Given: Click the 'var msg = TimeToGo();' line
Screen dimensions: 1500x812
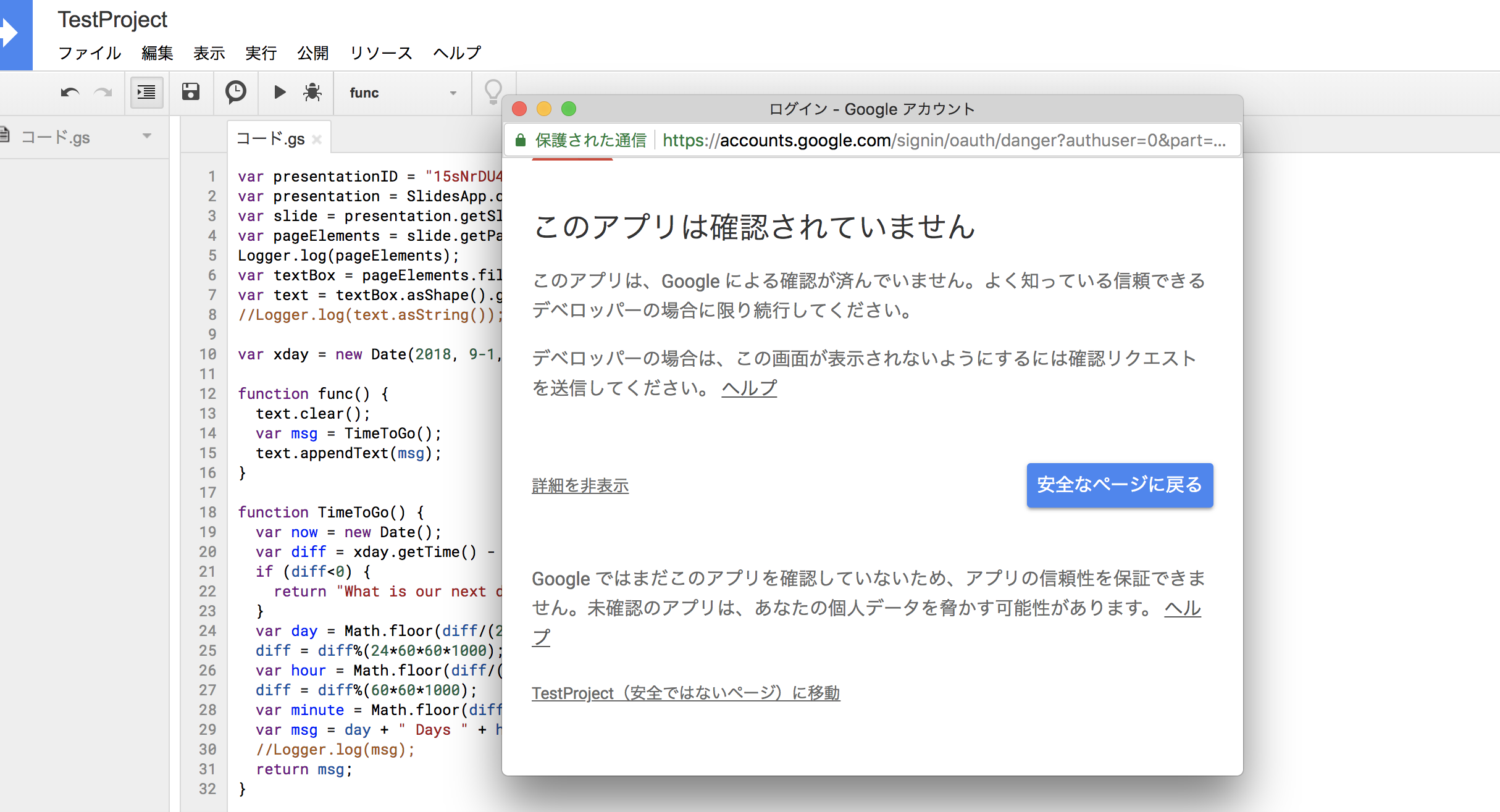Looking at the screenshot, I should click(x=349, y=433).
